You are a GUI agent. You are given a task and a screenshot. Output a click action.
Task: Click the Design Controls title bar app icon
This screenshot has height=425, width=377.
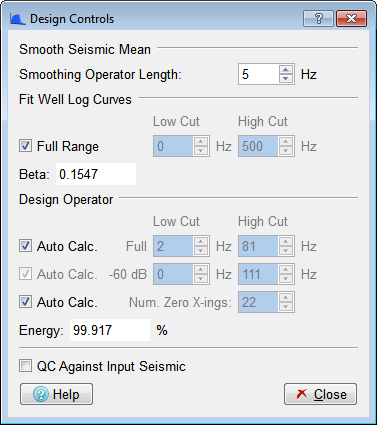(x=17, y=19)
